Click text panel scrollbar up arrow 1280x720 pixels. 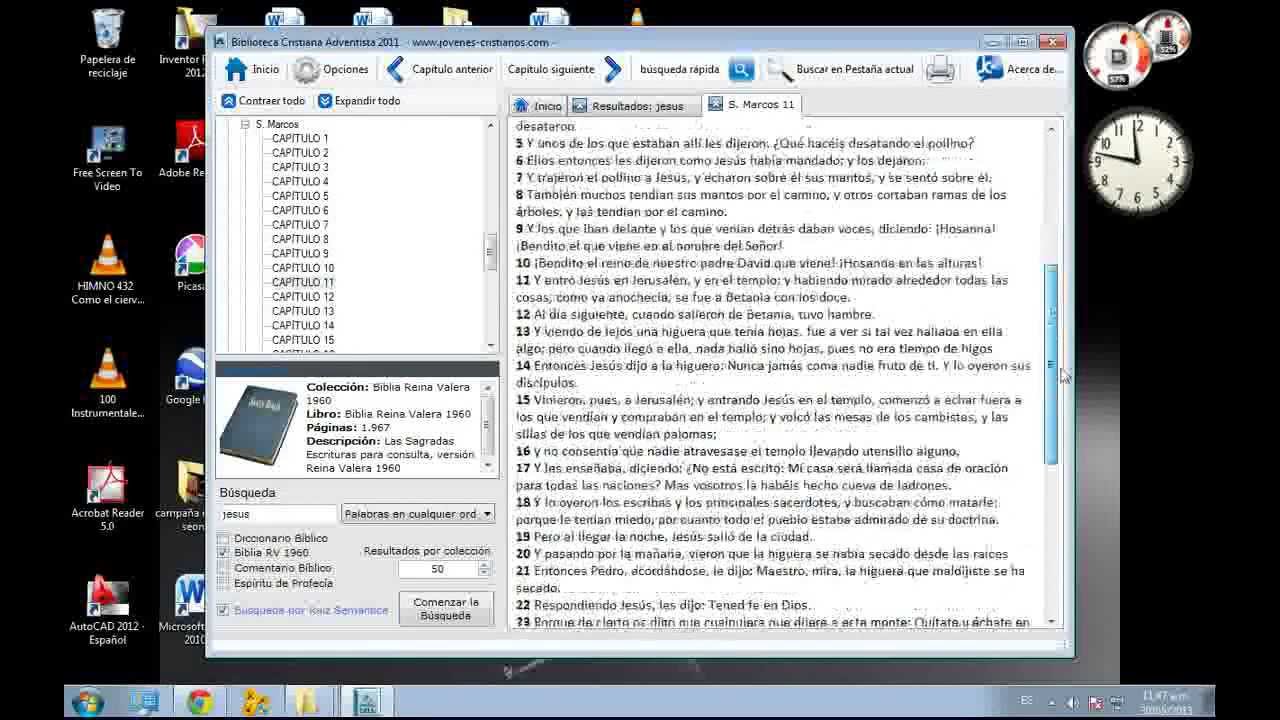1051,129
